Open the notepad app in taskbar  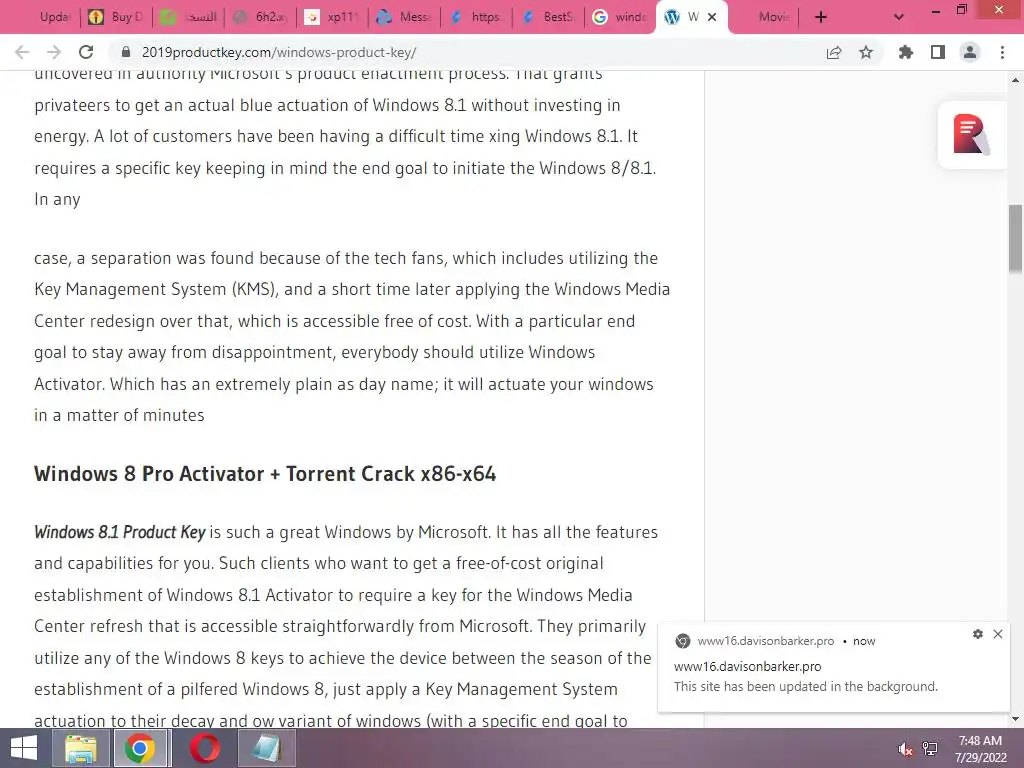click(266, 748)
